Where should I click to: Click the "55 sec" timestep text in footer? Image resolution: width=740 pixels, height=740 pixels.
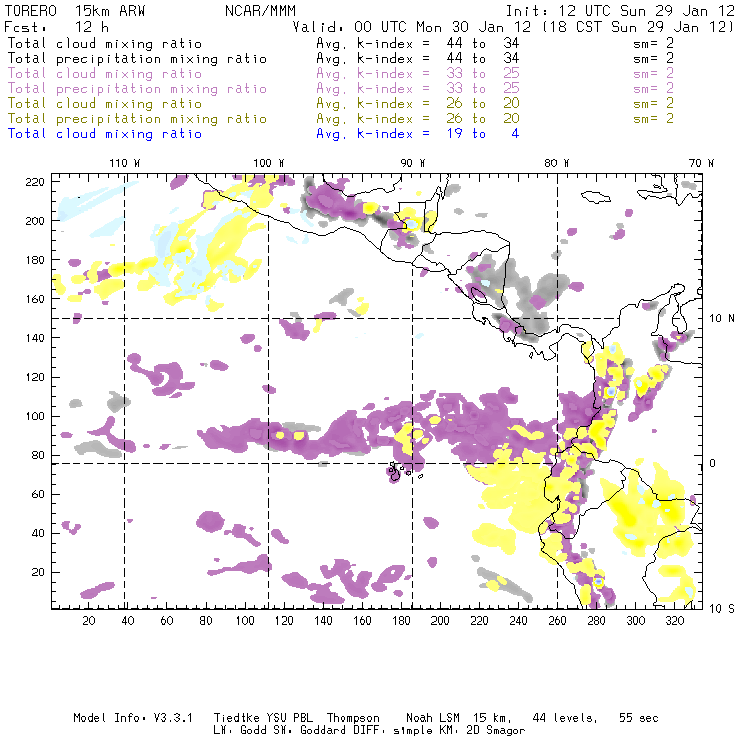639,718
